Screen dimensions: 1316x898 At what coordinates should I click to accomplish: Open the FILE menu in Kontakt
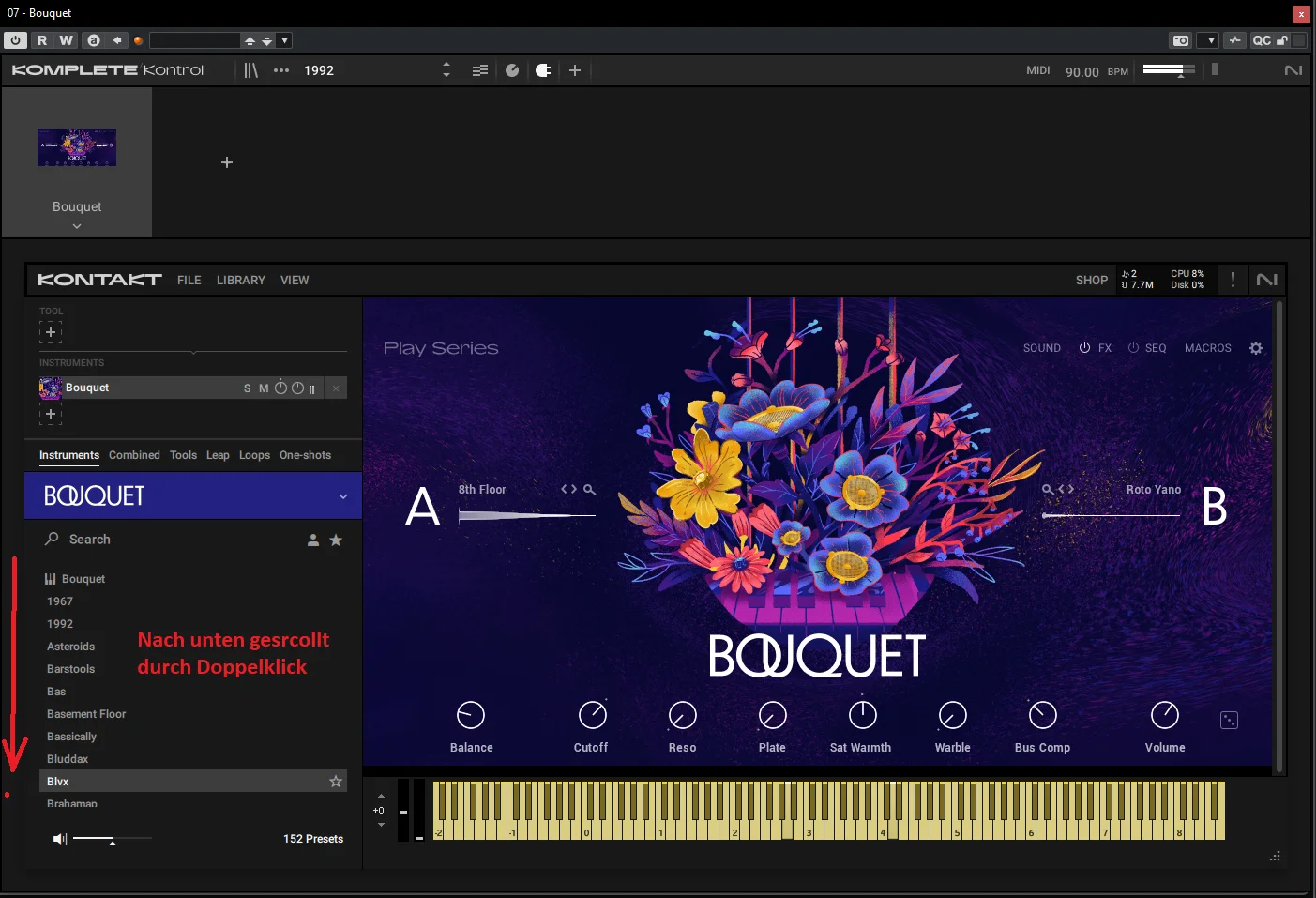[x=189, y=281]
